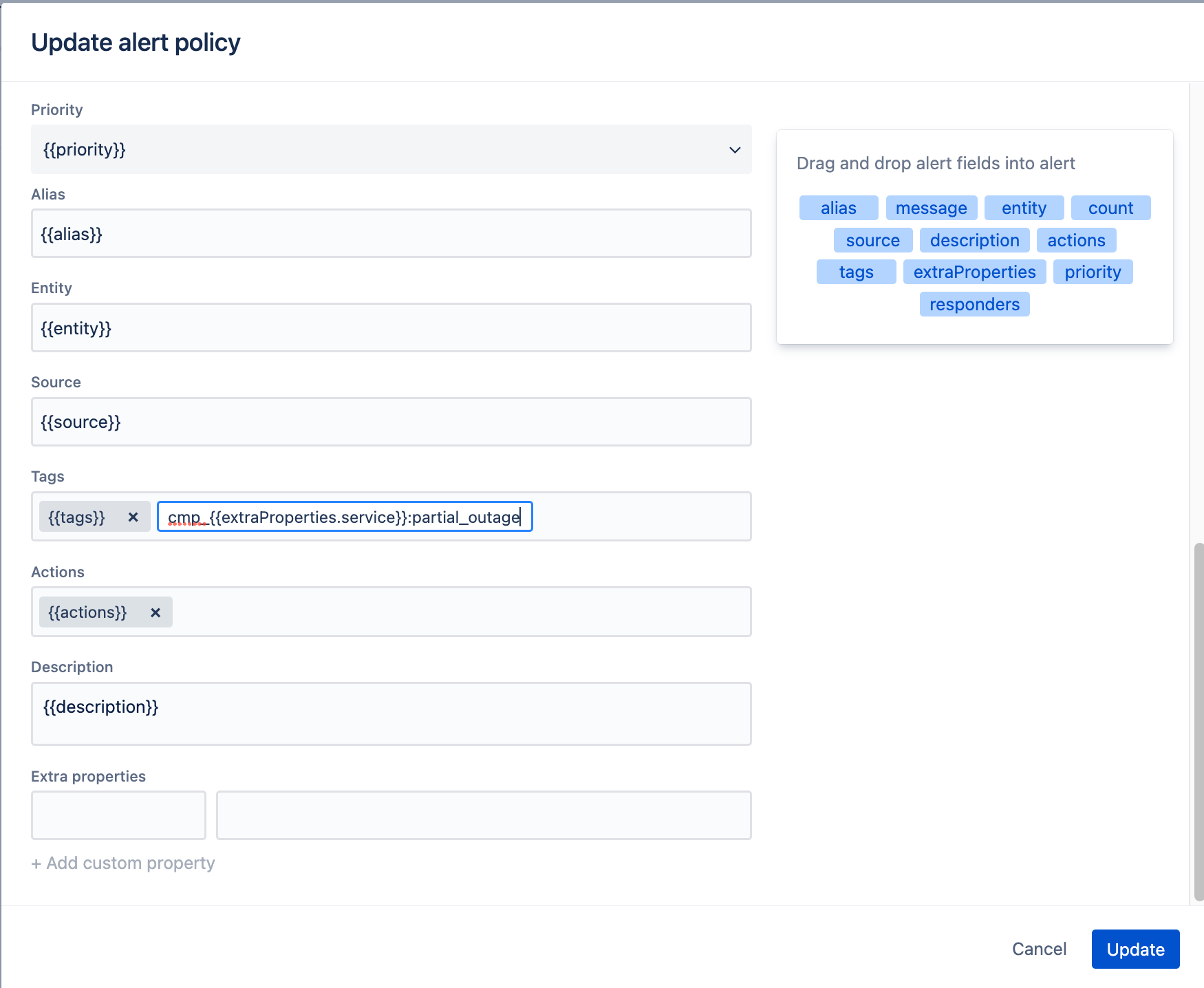Remove the {{tags}} tag

(x=133, y=517)
